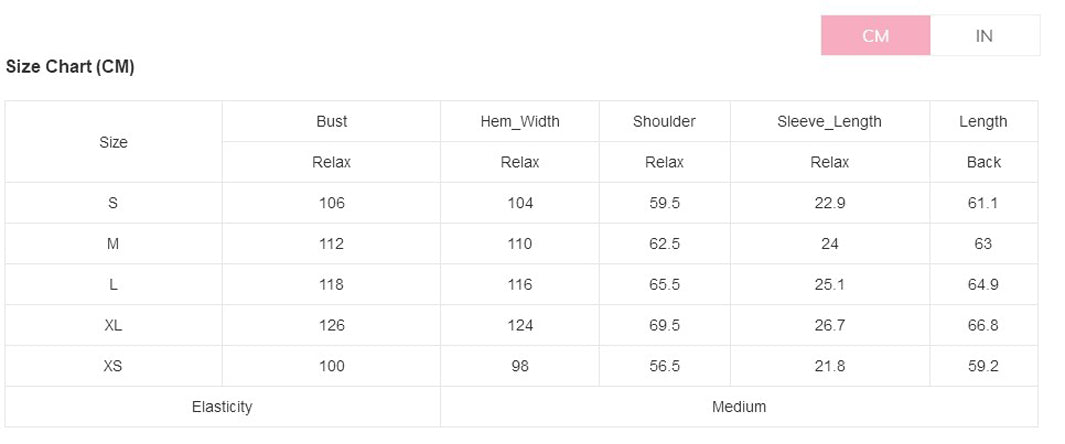Click the 59.5 shoulder value for S

[664, 203]
